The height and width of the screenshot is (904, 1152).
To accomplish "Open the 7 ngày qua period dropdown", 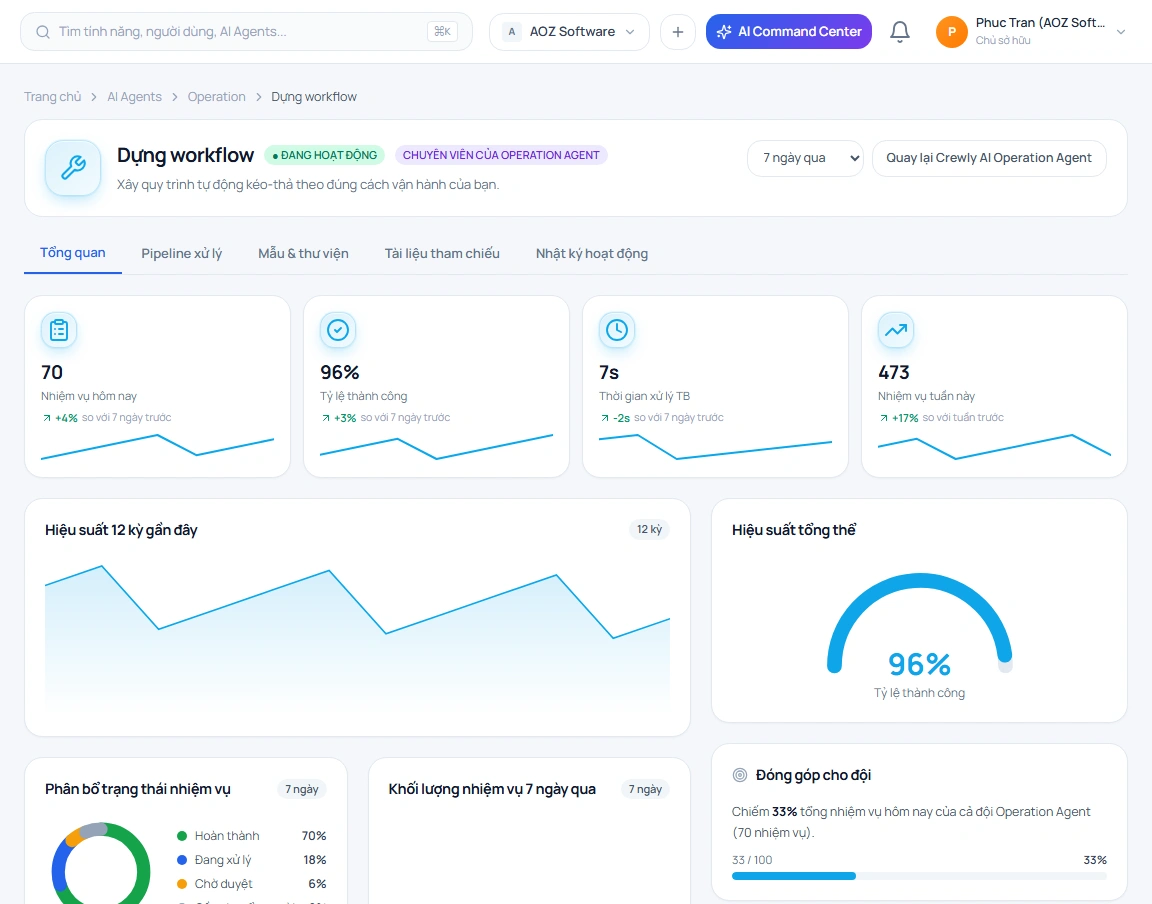I will pos(804,158).
